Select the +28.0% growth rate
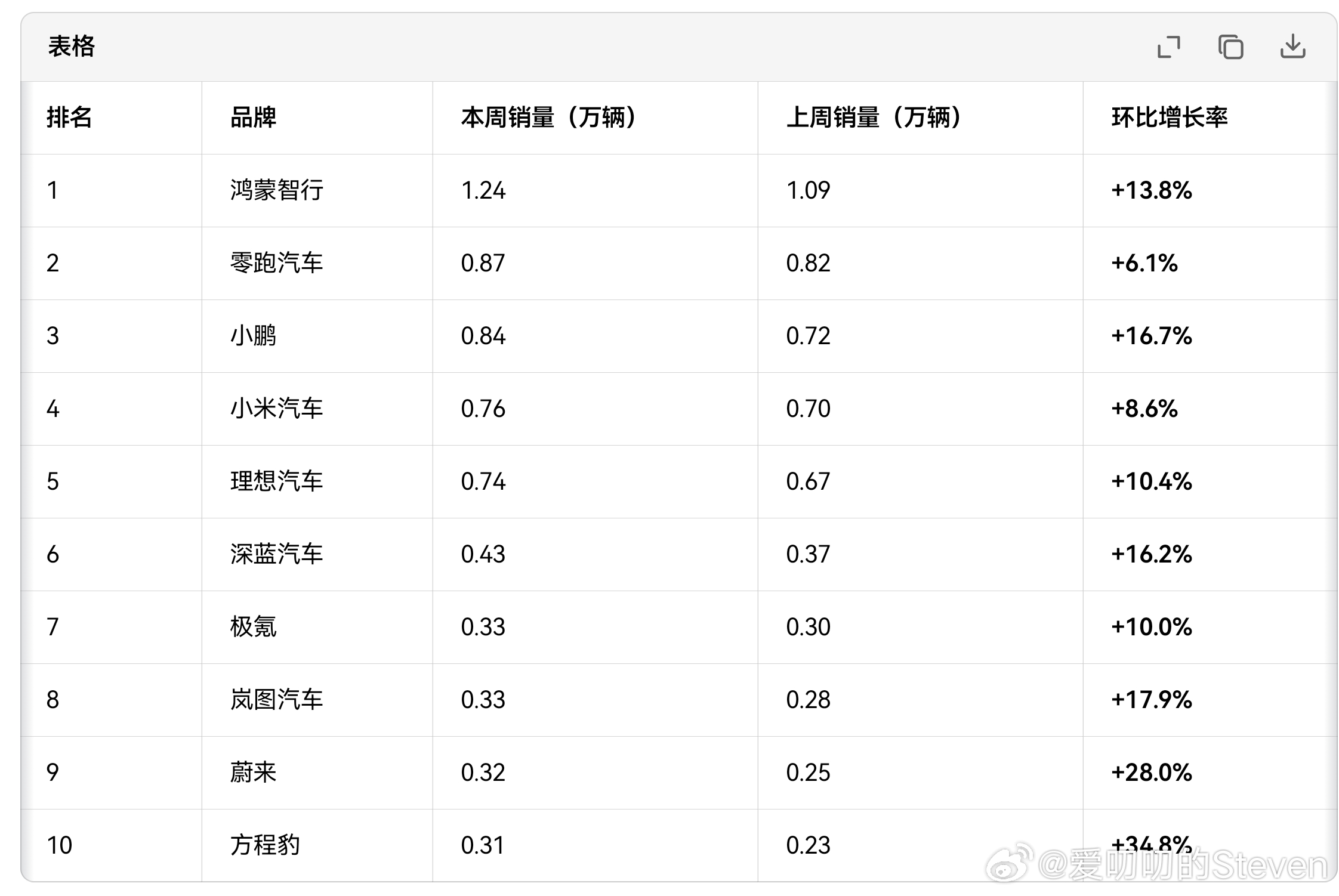This screenshot has height=896, width=1339. (x=1152, y=773)
